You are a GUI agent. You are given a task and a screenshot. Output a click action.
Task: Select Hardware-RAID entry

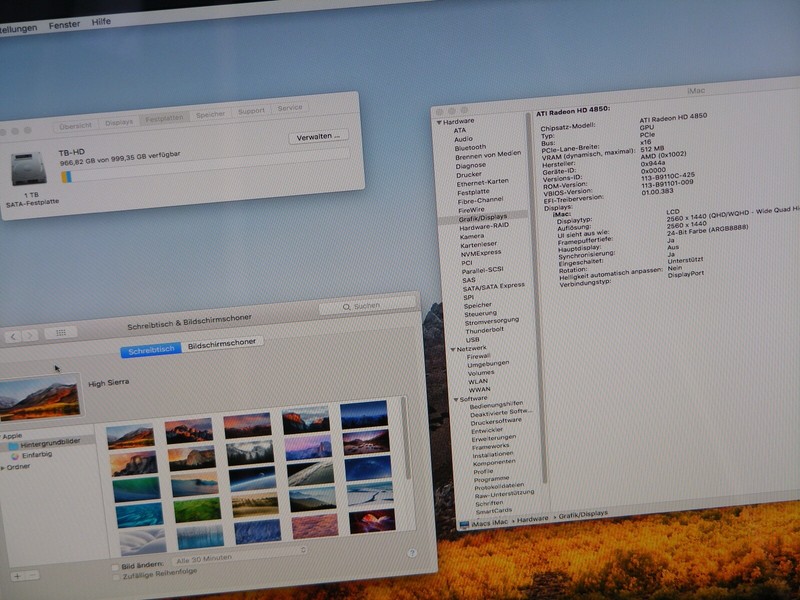coord(484,227)
